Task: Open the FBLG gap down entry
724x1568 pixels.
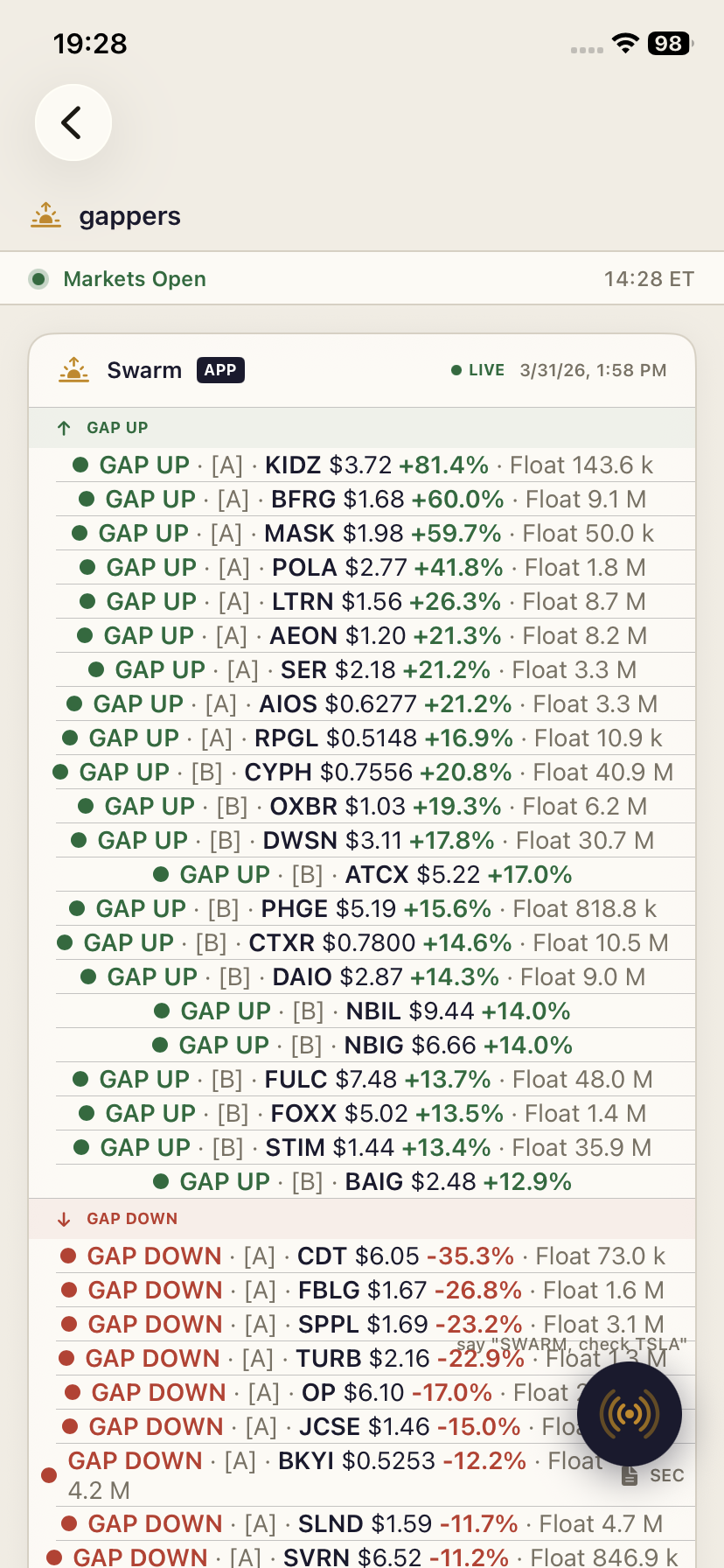Action: (362, 1290)
